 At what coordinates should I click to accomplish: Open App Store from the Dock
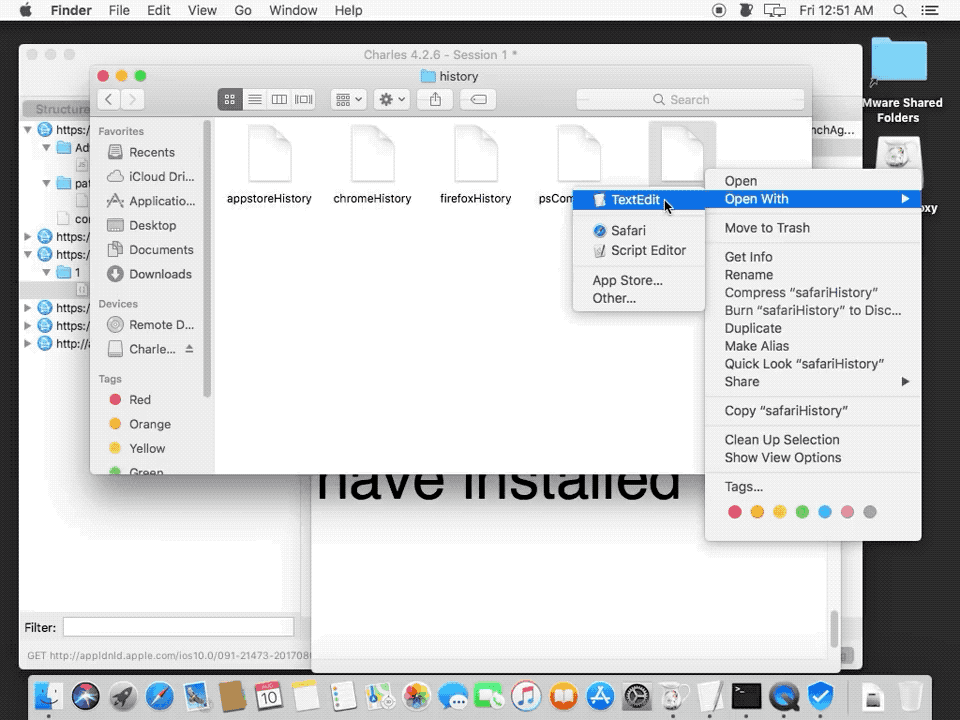pos(600,697)
